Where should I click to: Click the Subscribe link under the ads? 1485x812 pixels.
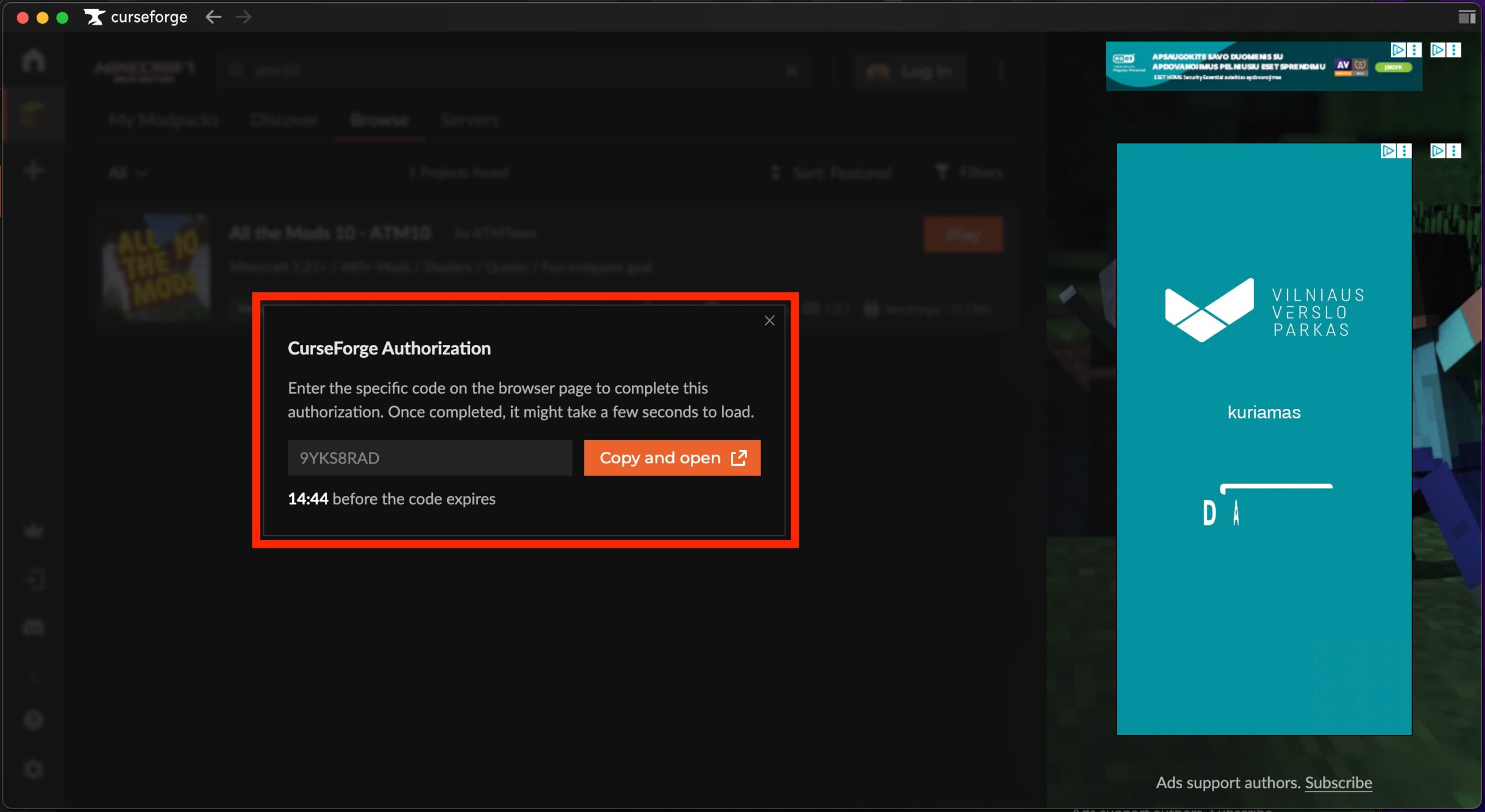point(1338,782)
